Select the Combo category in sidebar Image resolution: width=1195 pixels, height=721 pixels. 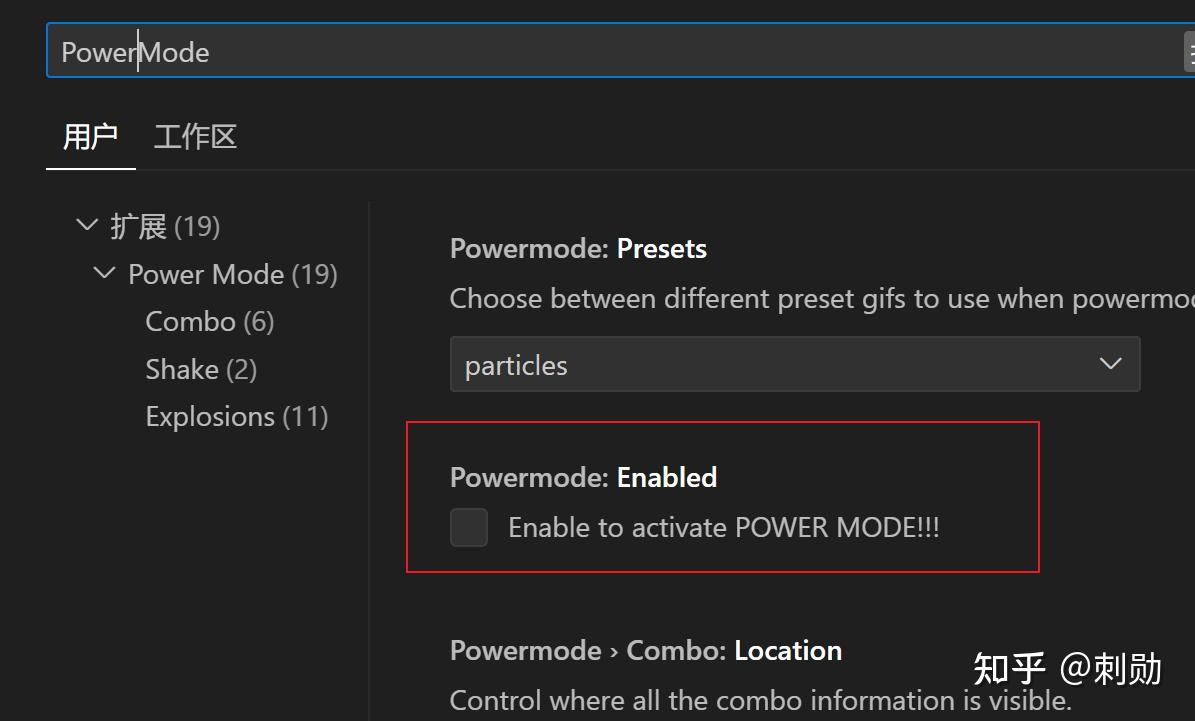(209, 321)
